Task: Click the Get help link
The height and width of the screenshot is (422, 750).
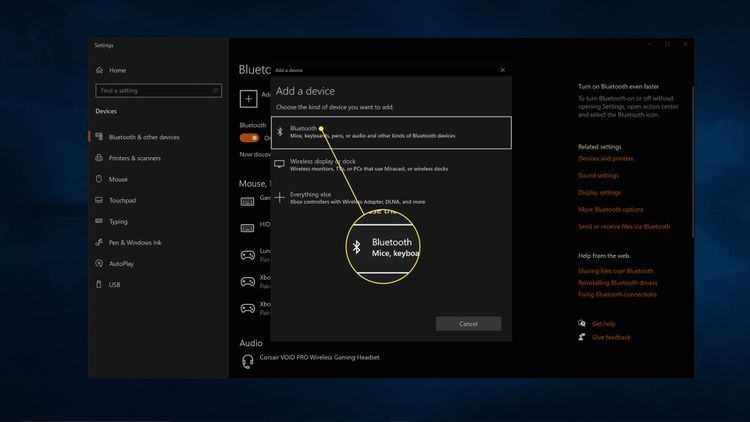Action: pos(604,324)
